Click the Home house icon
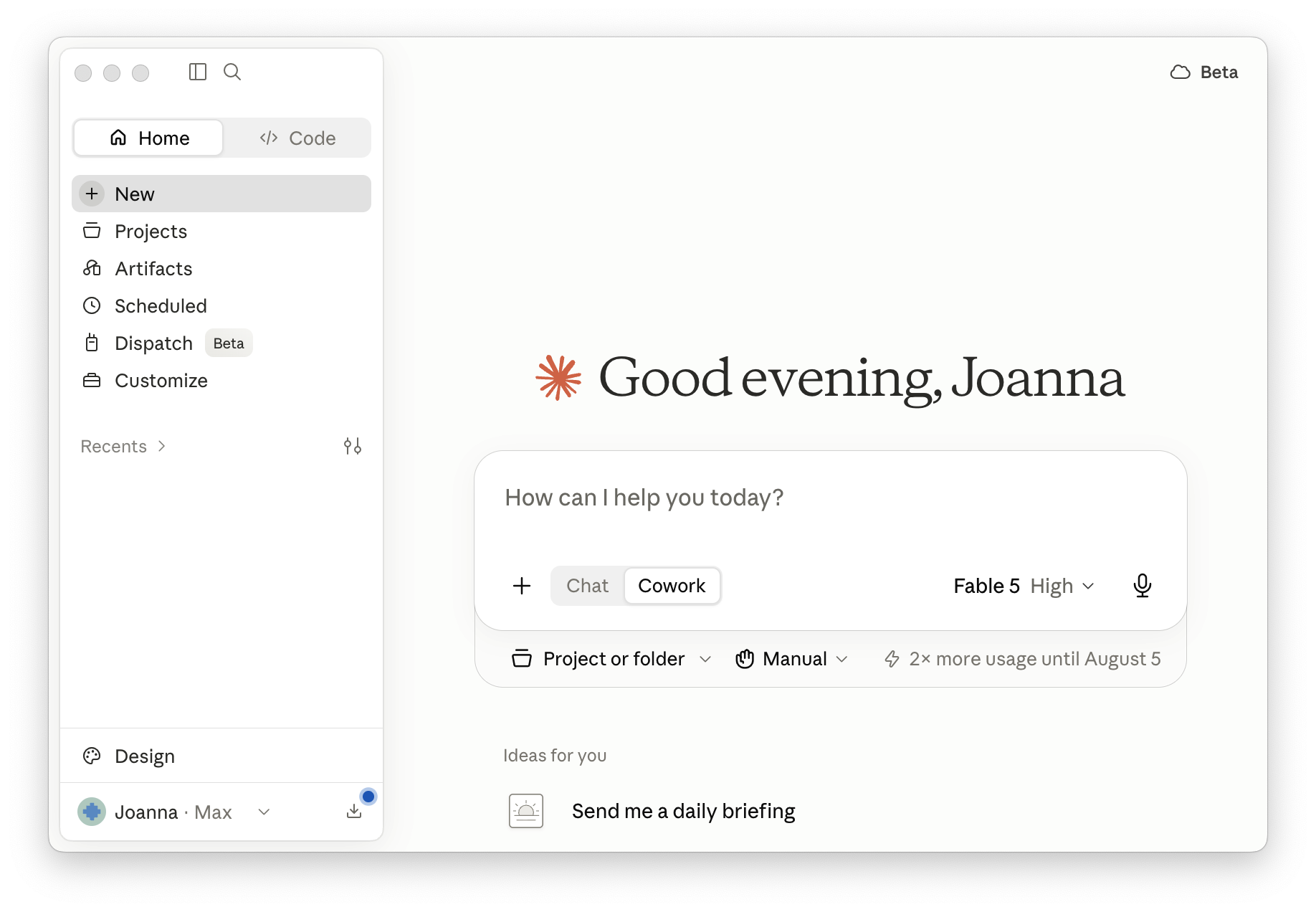The height and width of the screenshot is (912, 1316). click(x=118, y=138)
